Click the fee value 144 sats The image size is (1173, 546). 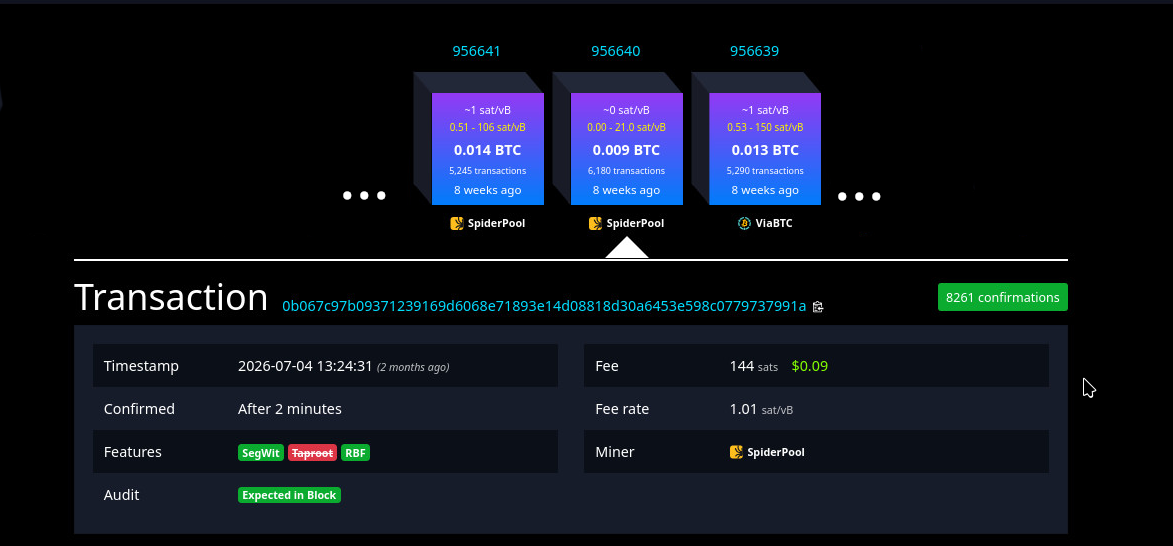point(753,366)
